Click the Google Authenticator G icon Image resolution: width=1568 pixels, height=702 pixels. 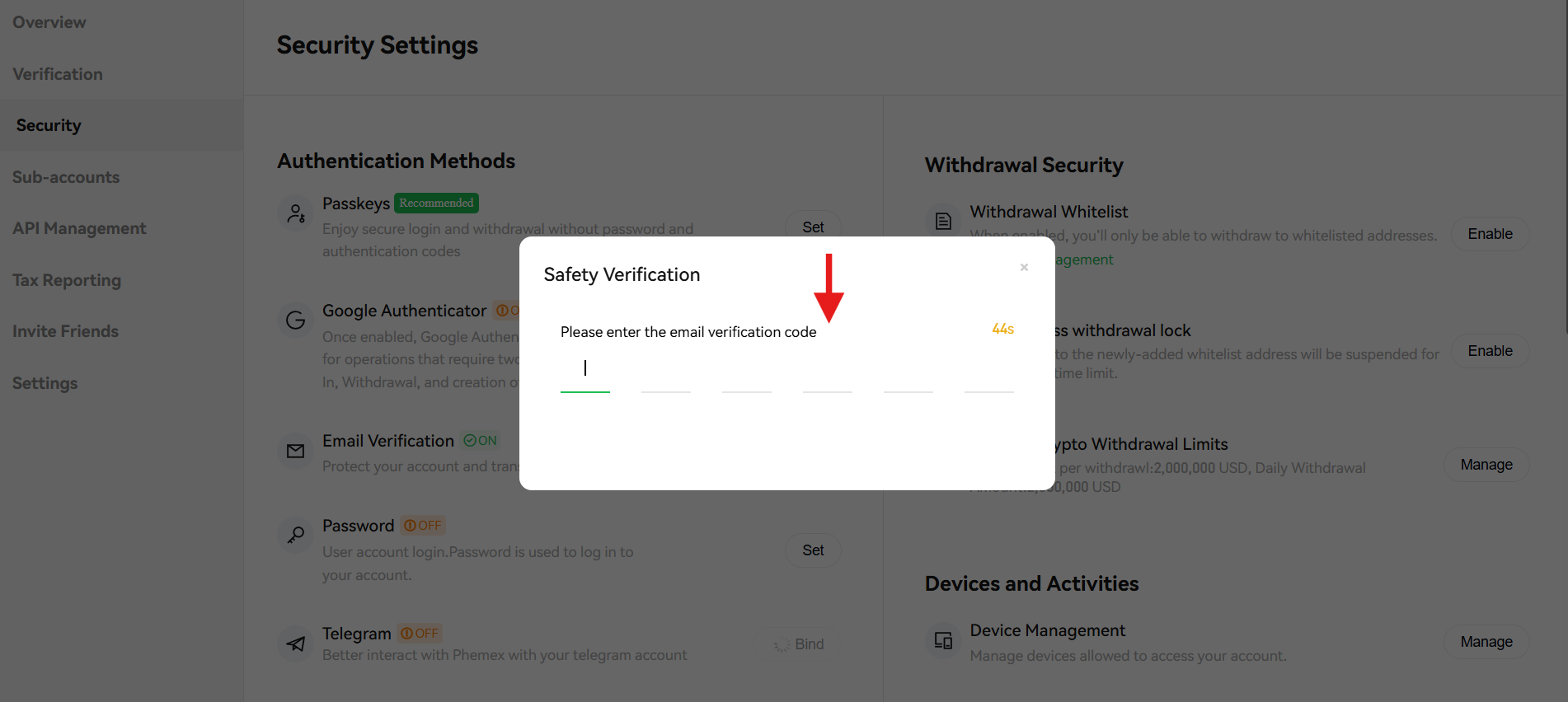point(295,320)
